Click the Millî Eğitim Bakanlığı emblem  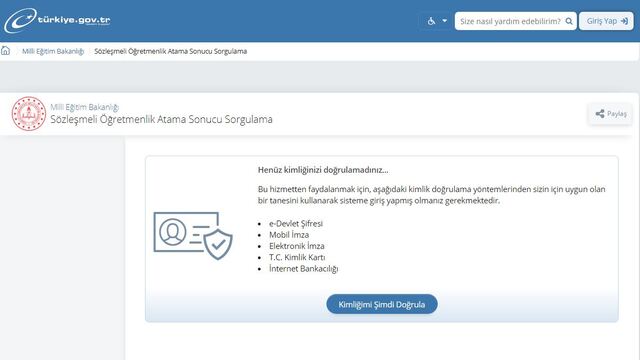click(29, 113)
